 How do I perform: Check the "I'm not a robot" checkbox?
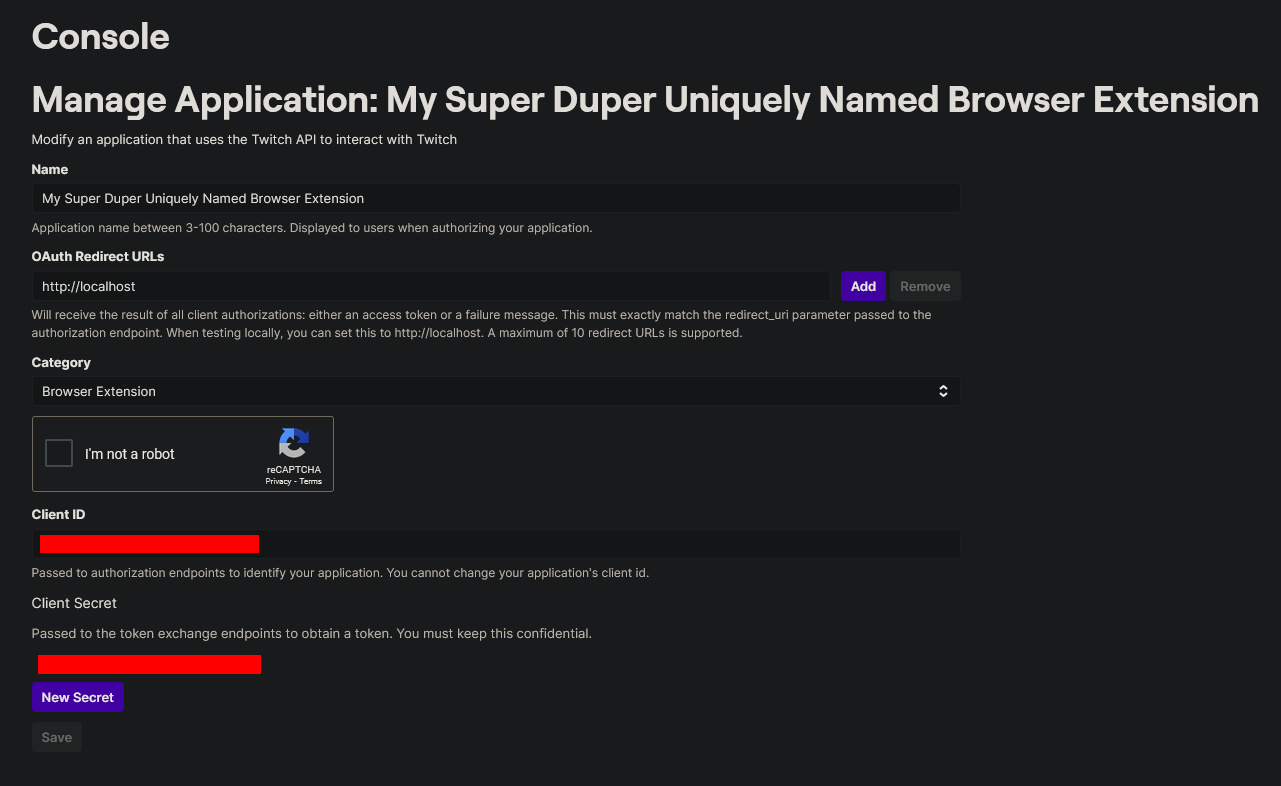[58, 452]
